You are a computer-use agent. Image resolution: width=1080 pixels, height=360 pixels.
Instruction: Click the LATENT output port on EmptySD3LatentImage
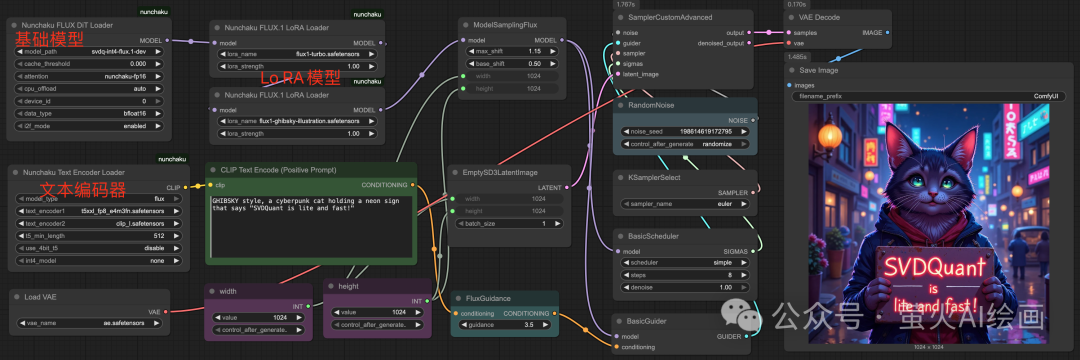(567, 187)
